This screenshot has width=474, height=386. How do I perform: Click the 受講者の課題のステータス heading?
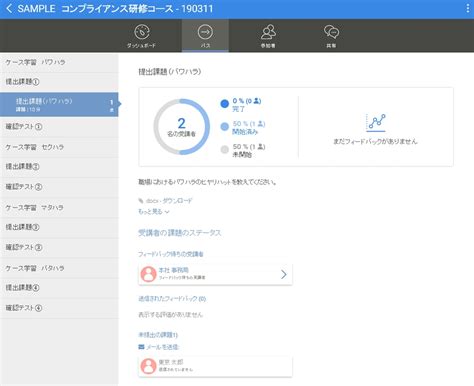pos(180,233)
